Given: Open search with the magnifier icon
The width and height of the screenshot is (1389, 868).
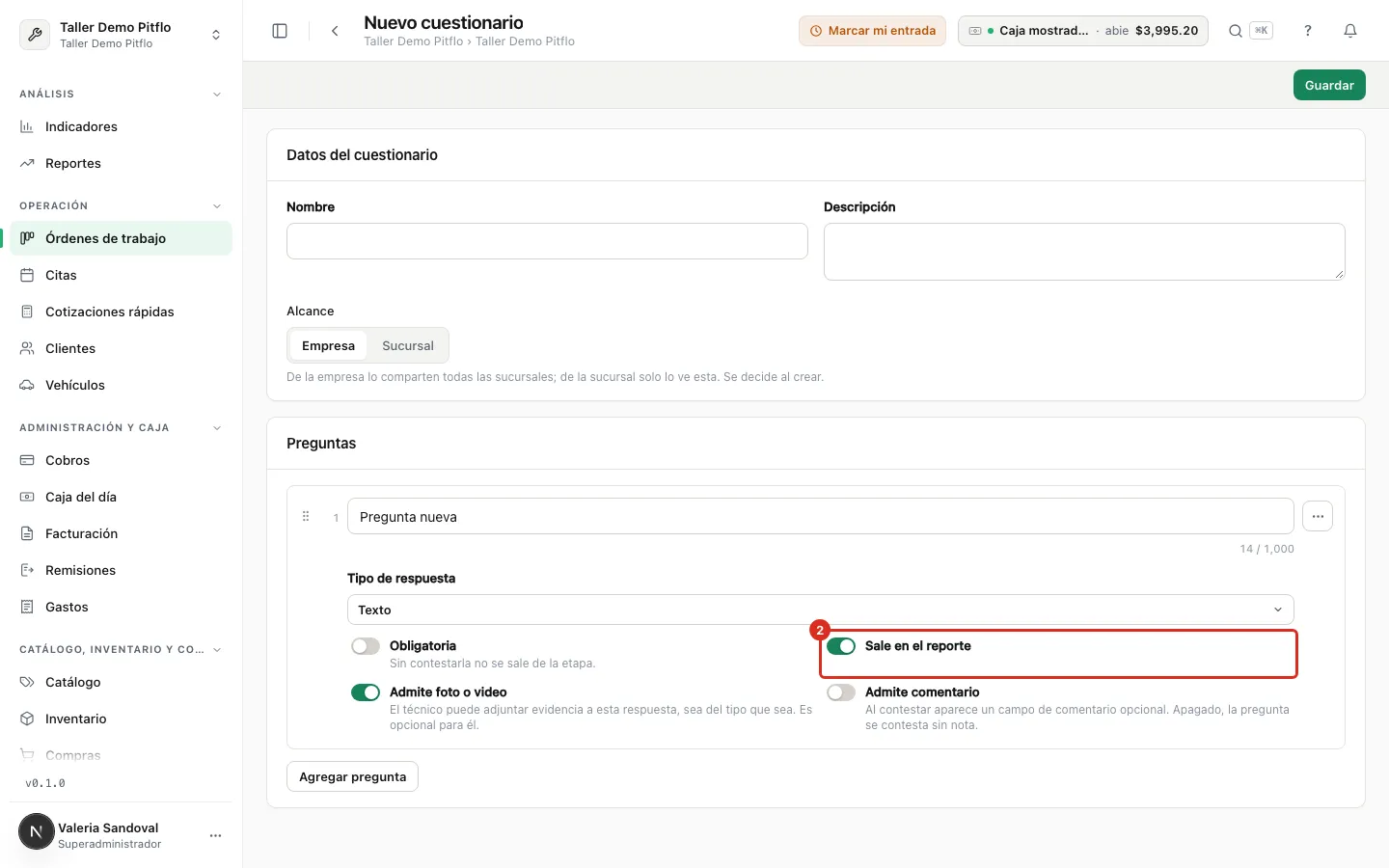Looking at the screenshot, I should 1236,31.
